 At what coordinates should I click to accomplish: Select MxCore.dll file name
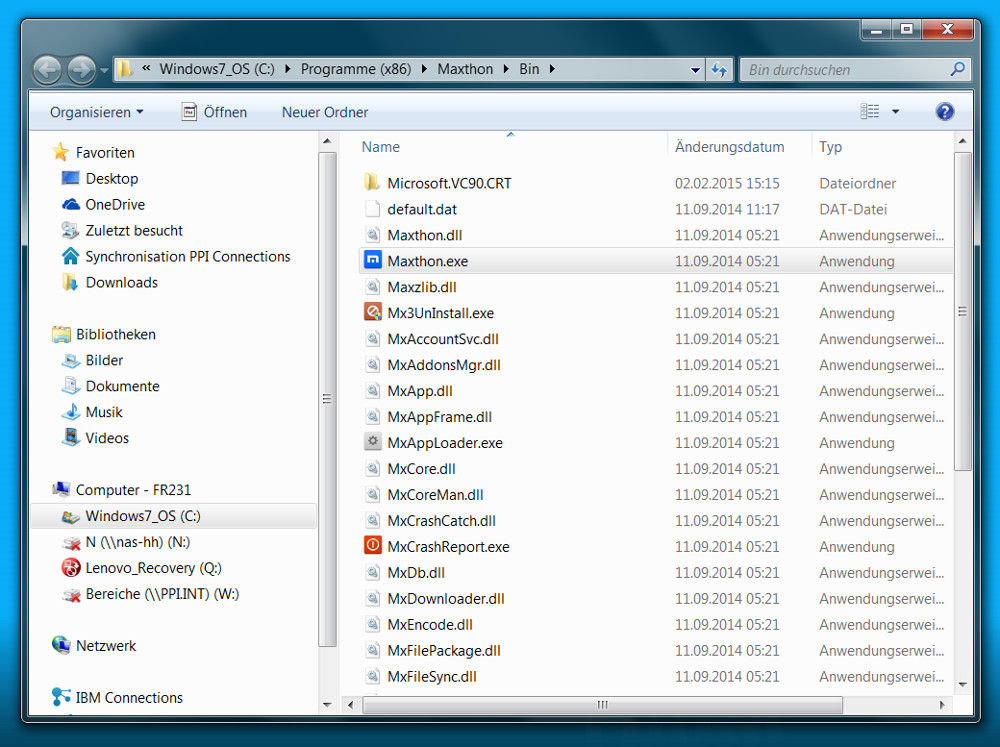[x=421, y=469]
